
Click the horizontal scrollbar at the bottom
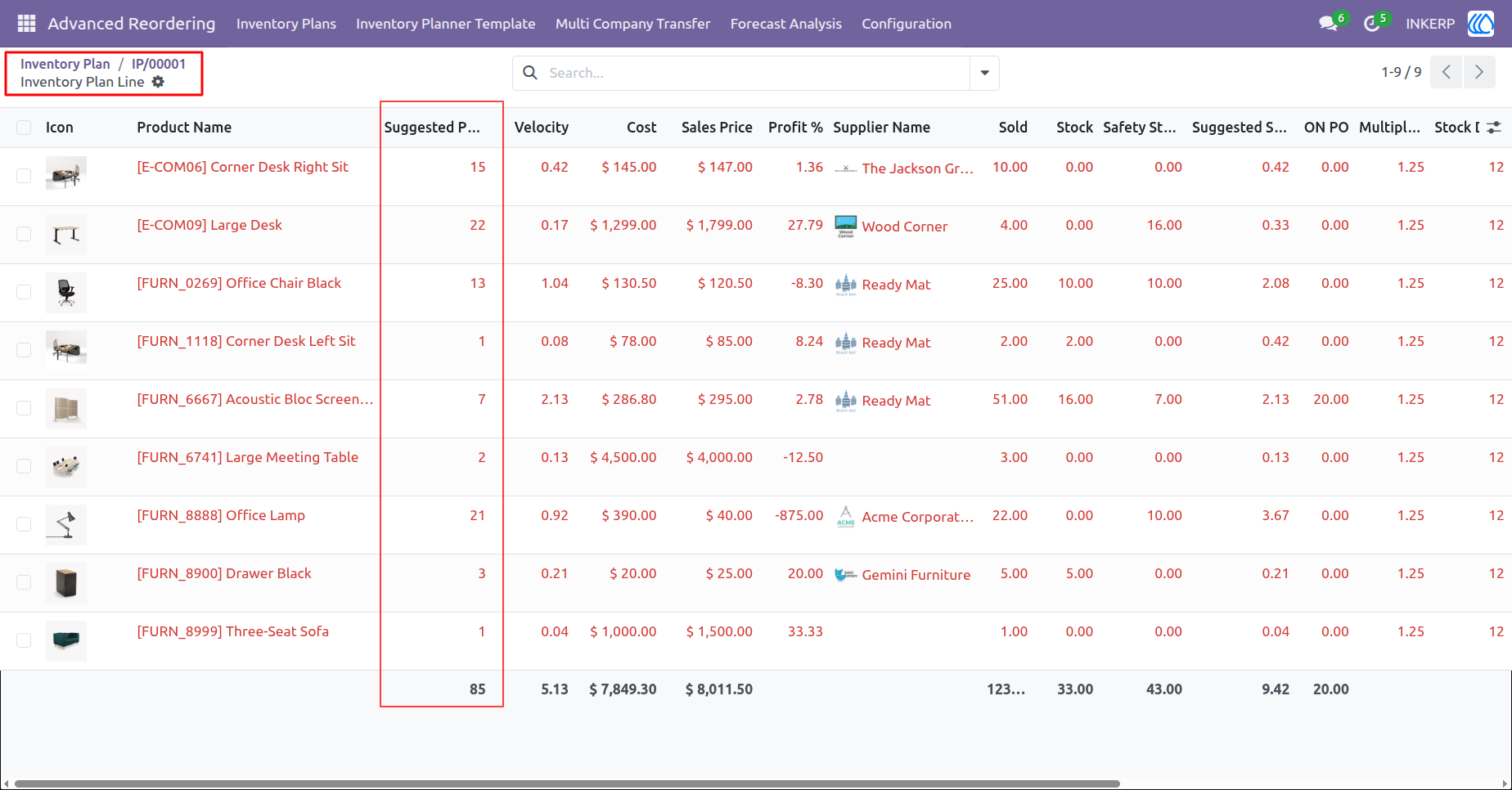(567, 783)
